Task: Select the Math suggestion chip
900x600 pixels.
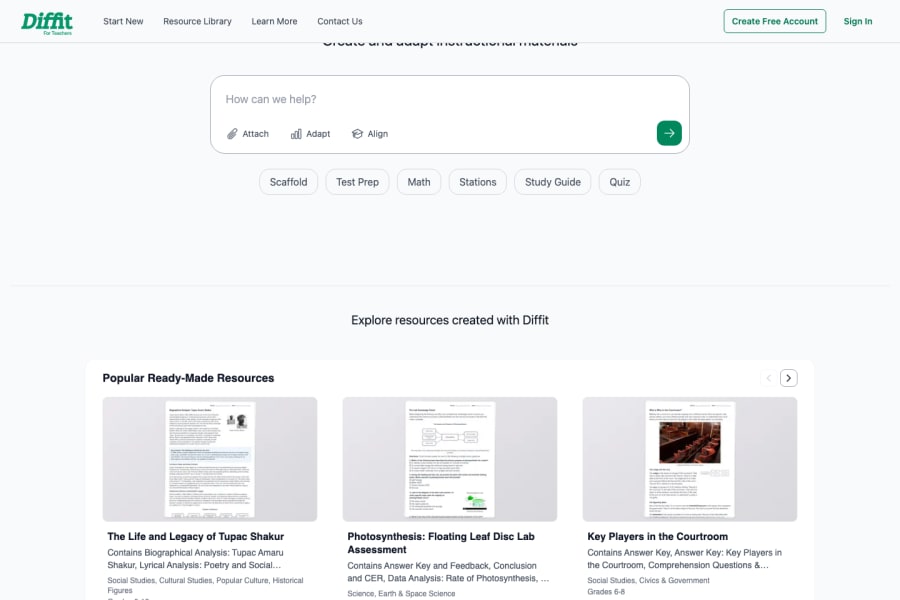Action: (x=418, y=182)
